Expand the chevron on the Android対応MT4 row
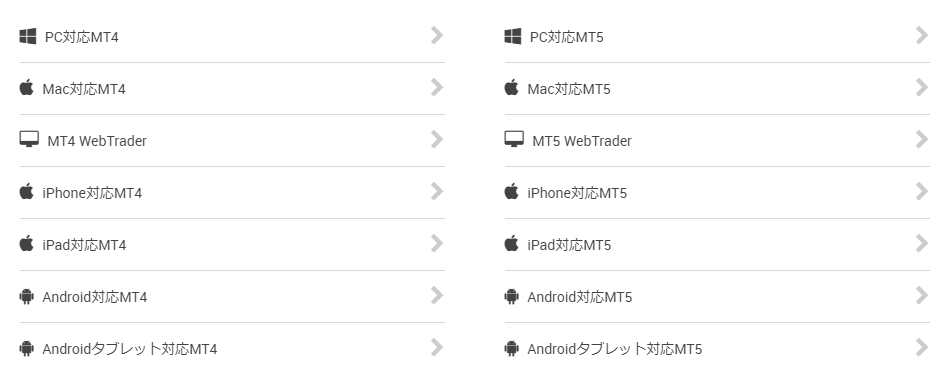This screenshot has width=949, height=379. click(437, 296)
